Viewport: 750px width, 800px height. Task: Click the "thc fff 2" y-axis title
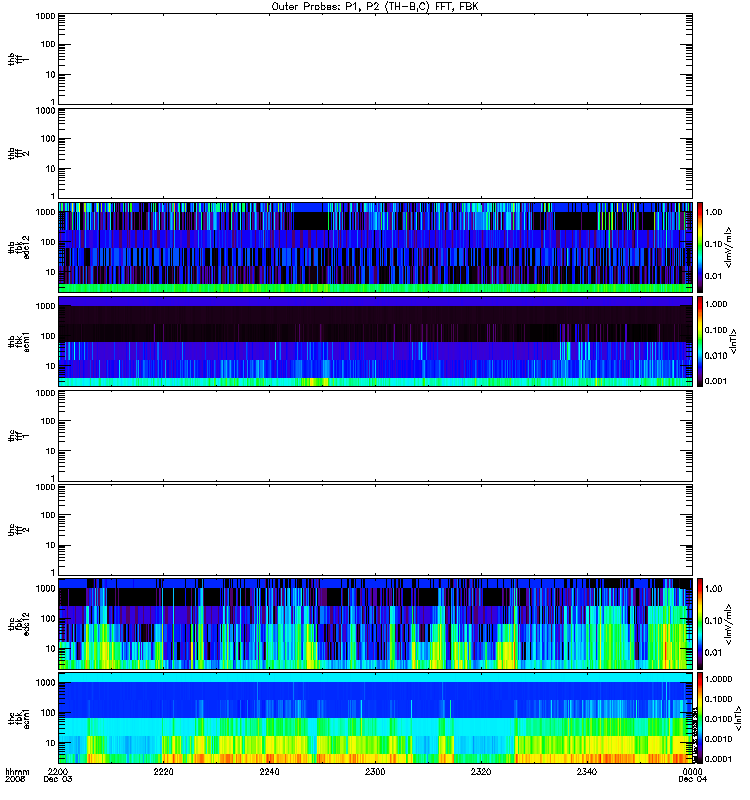19,530
